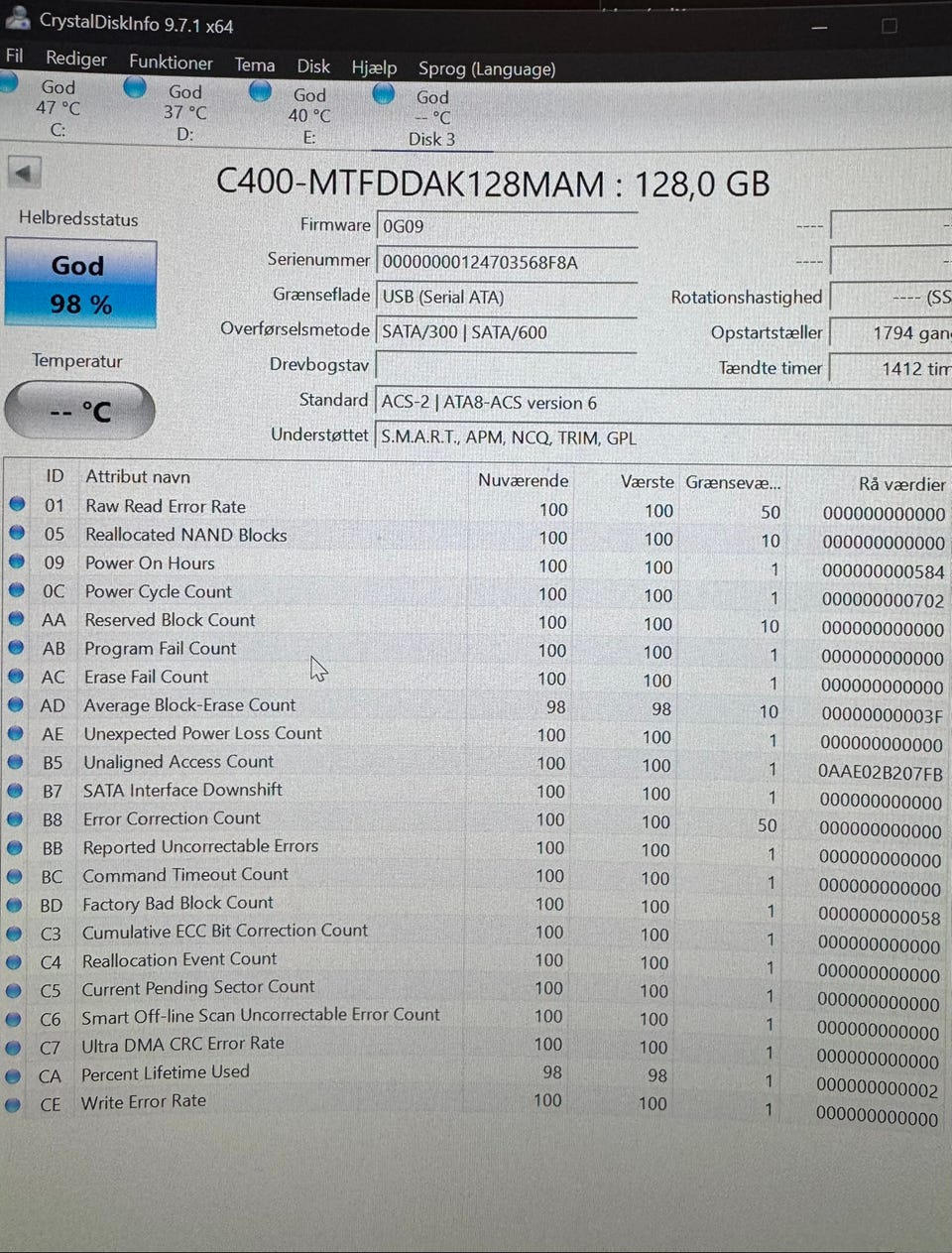Click status icon for Power On Hours
This screenshot has height=1253, width=952.
coord(17,562)
